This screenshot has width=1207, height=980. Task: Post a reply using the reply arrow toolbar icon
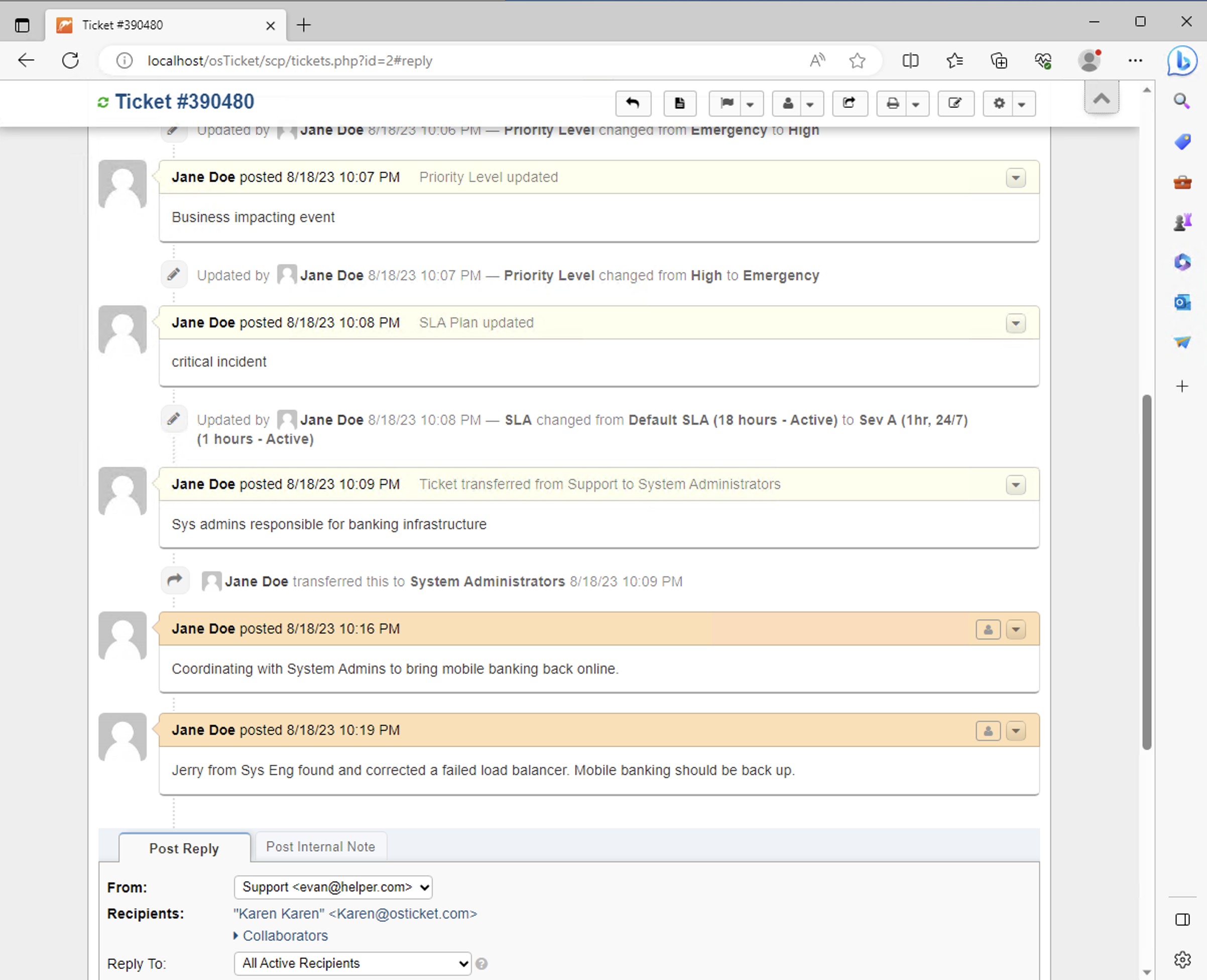tap(633, 103)
